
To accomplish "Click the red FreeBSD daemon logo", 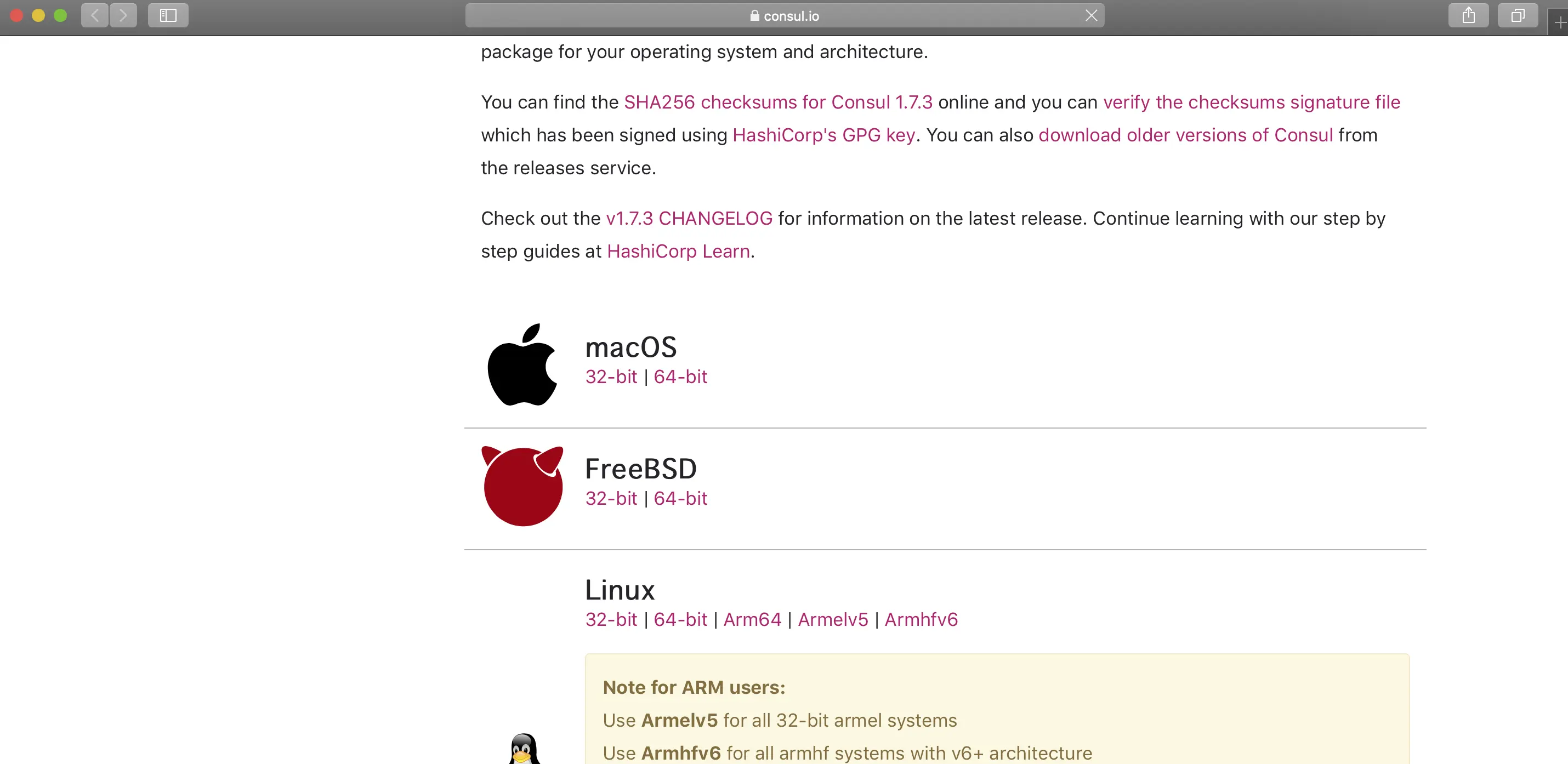I will 522,486.
